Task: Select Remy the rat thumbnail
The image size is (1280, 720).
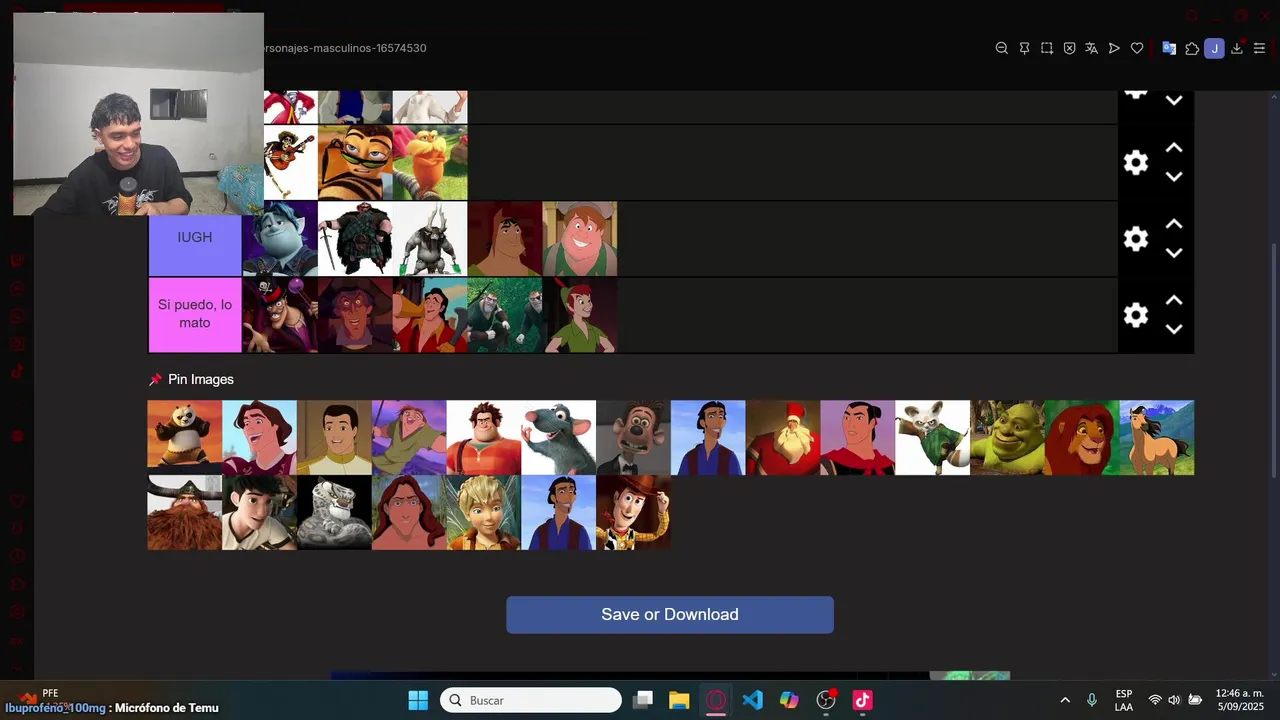Action: tap(558, 438)
